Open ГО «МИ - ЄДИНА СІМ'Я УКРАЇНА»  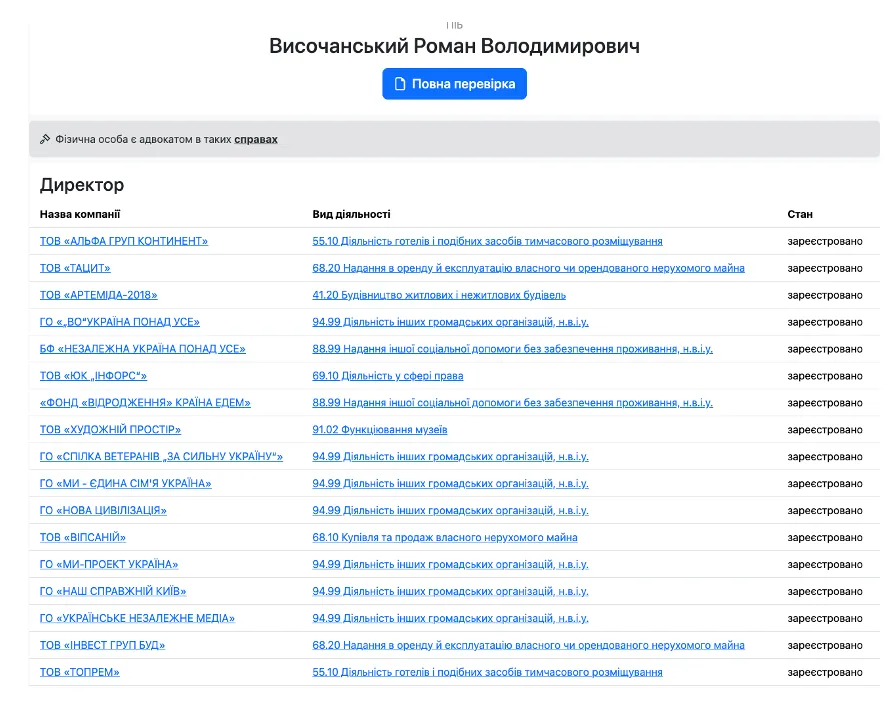tap(125, 484)
